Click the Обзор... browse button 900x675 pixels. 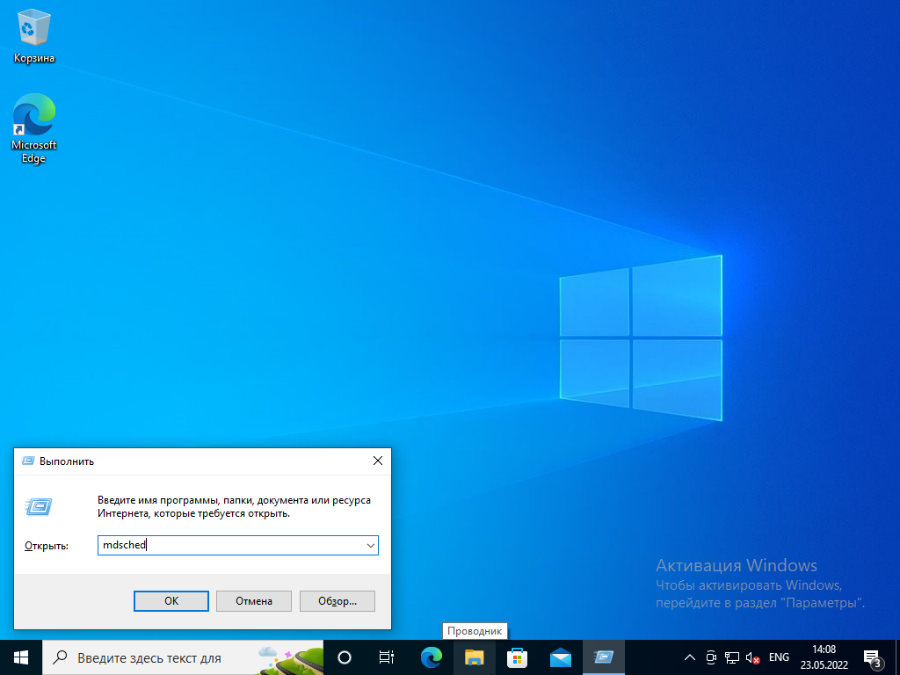tap(338, 601)
